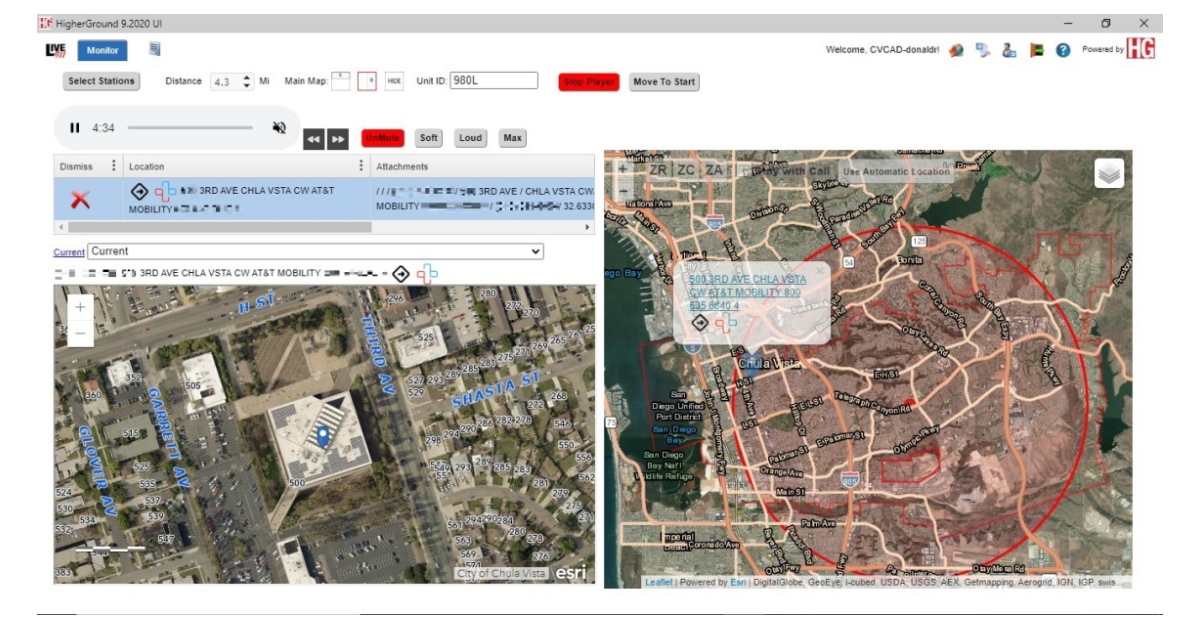Click UnMute to restore call audio
The height and width of the screenshot is (627, 1200).
pyautogui.click(x=384, y=138)
